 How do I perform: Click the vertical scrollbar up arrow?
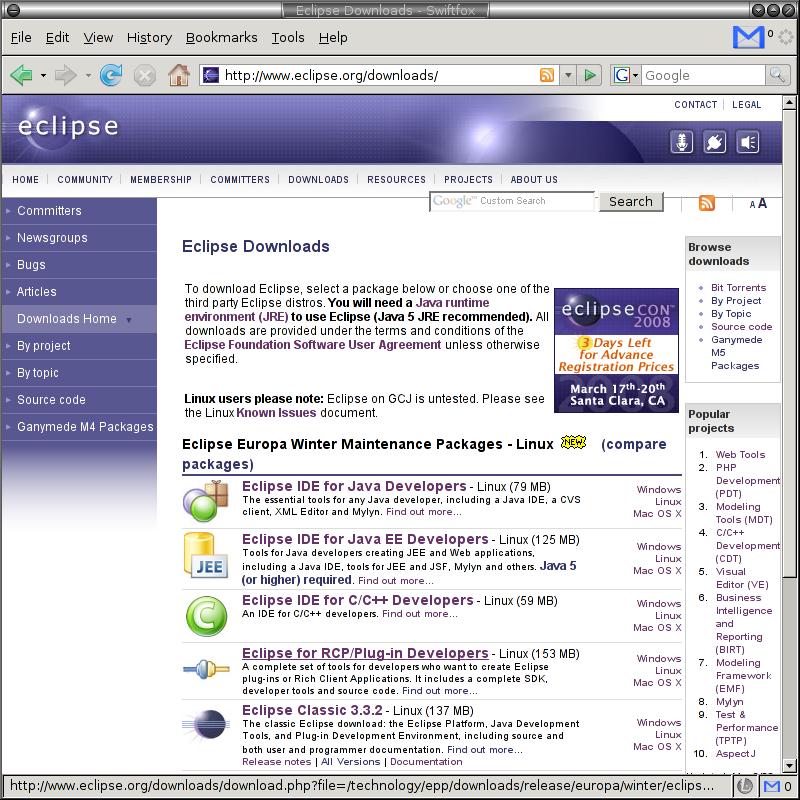789,102
